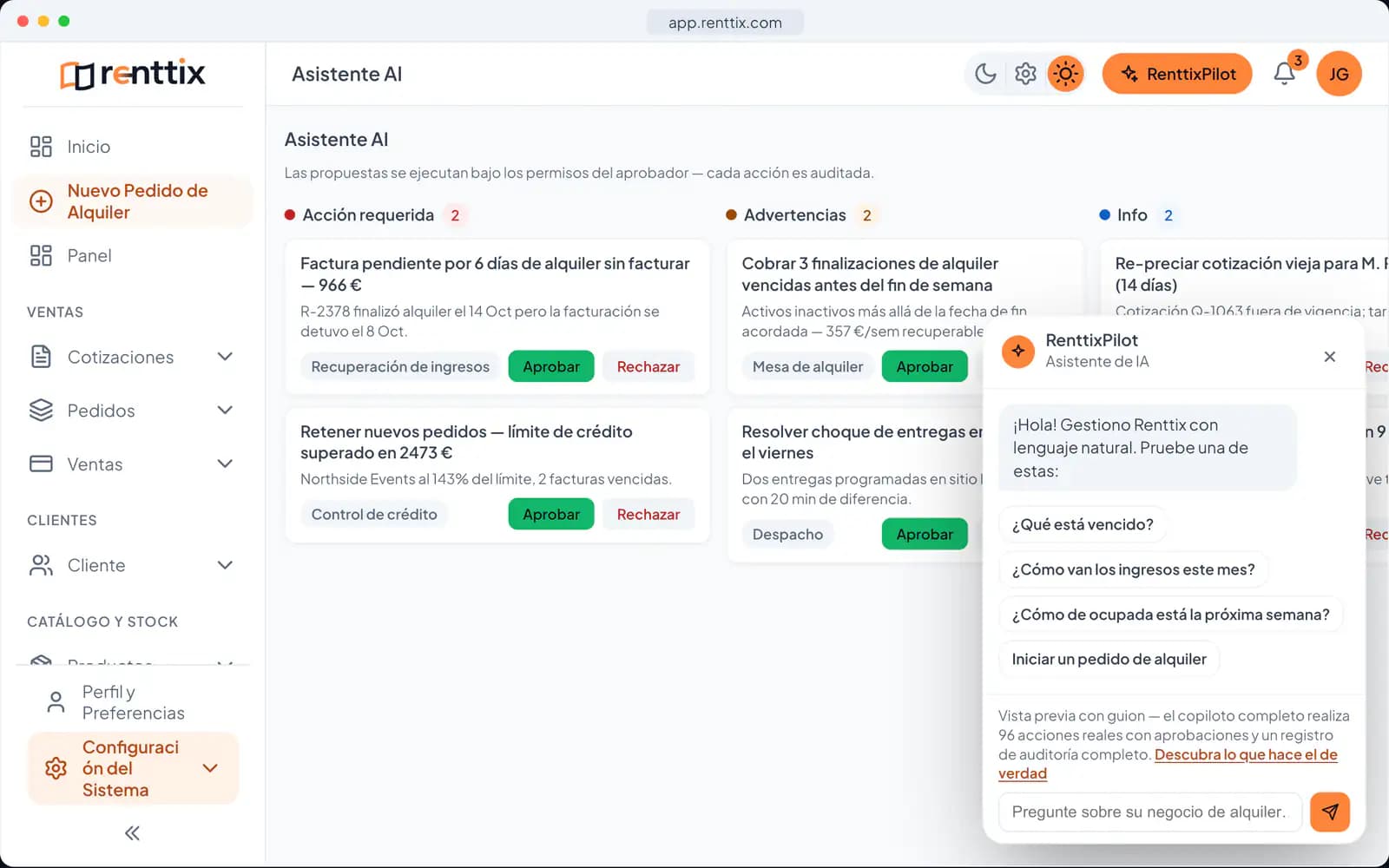Image resolution: width=1389 pixels, height=868 pixels.
Task: Expand Pedidos chevron
Action: (x=225, y=411)
